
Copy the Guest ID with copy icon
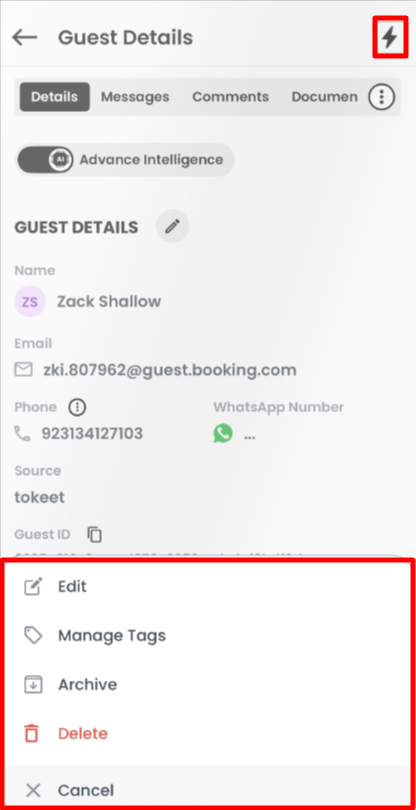[x=95, y=534]
